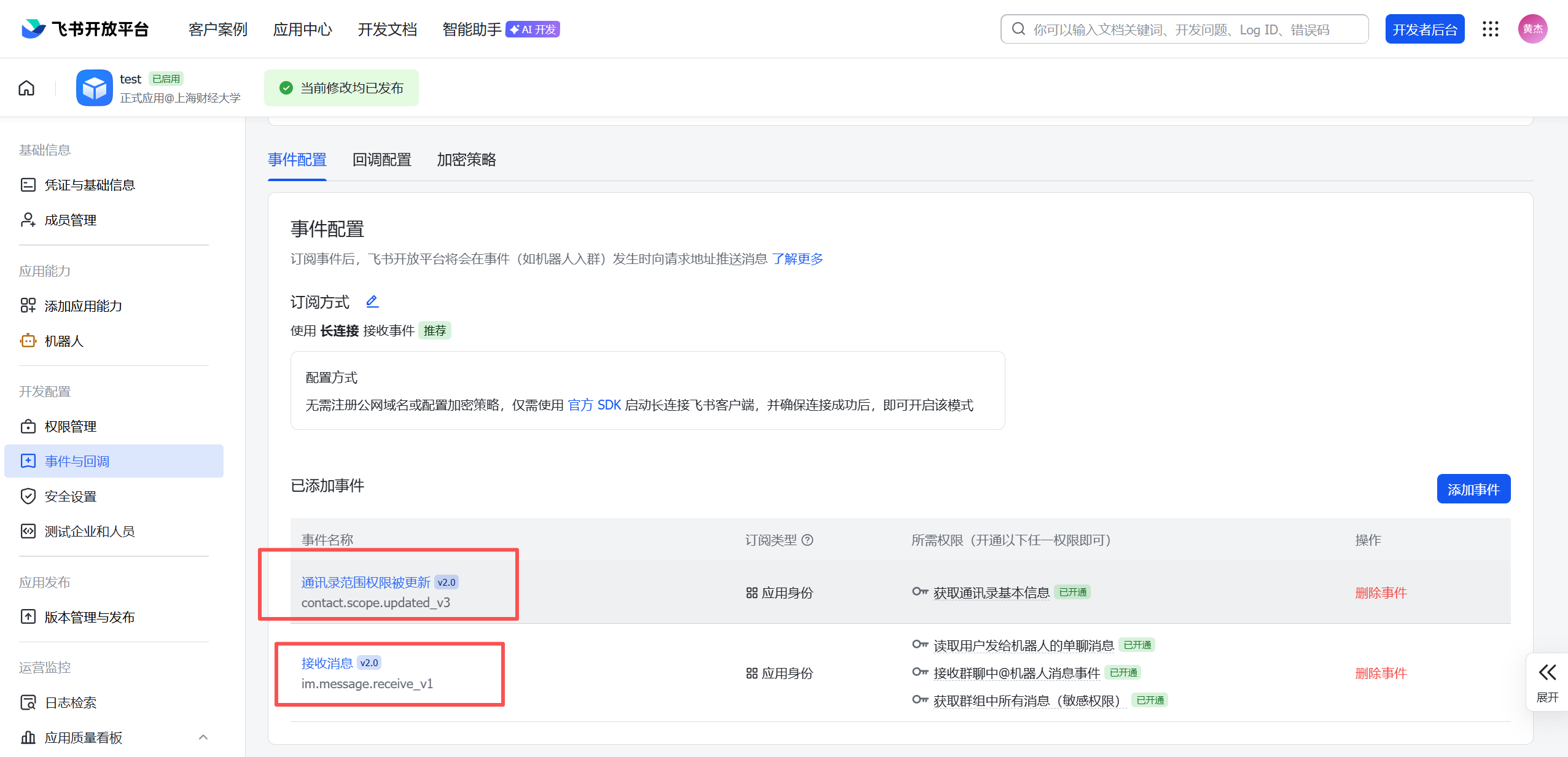Switch to the 加密策略 tab

click(x=466, y=160)
